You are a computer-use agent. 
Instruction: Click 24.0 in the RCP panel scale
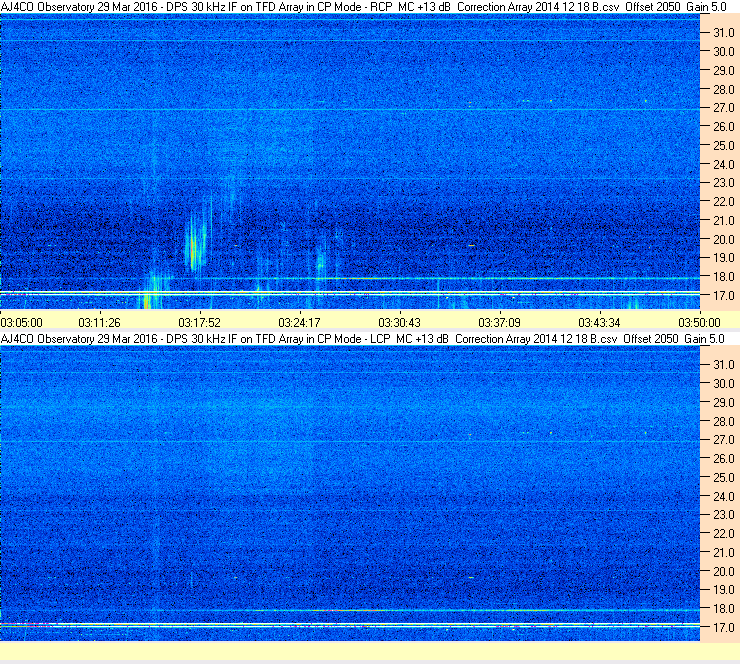tap(724, 165)
